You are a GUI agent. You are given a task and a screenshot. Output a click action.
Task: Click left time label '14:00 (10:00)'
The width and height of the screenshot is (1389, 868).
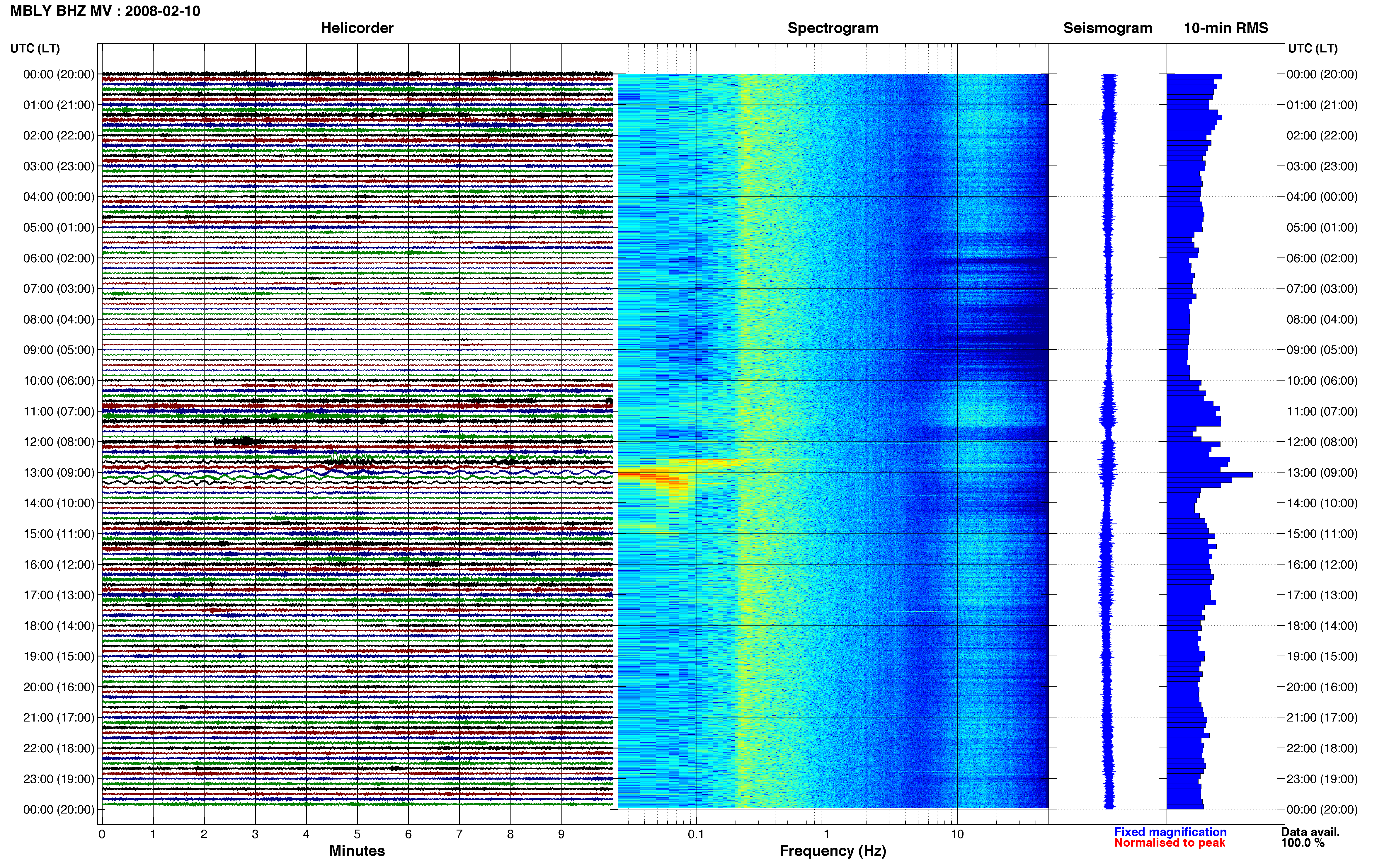pos(59,503)
